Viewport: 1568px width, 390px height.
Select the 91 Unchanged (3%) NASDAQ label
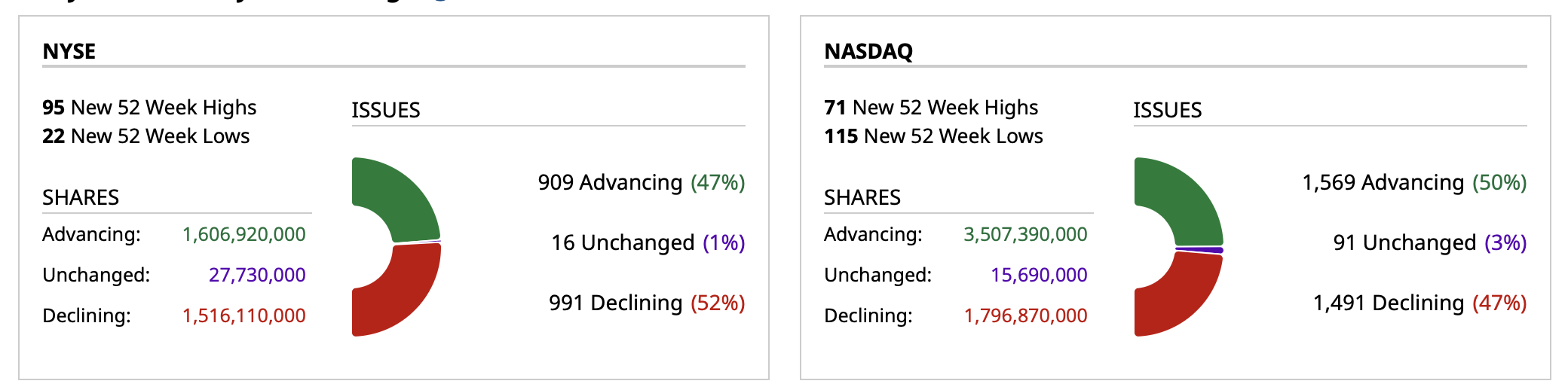pyautogui.click(x=1429, y=242)
